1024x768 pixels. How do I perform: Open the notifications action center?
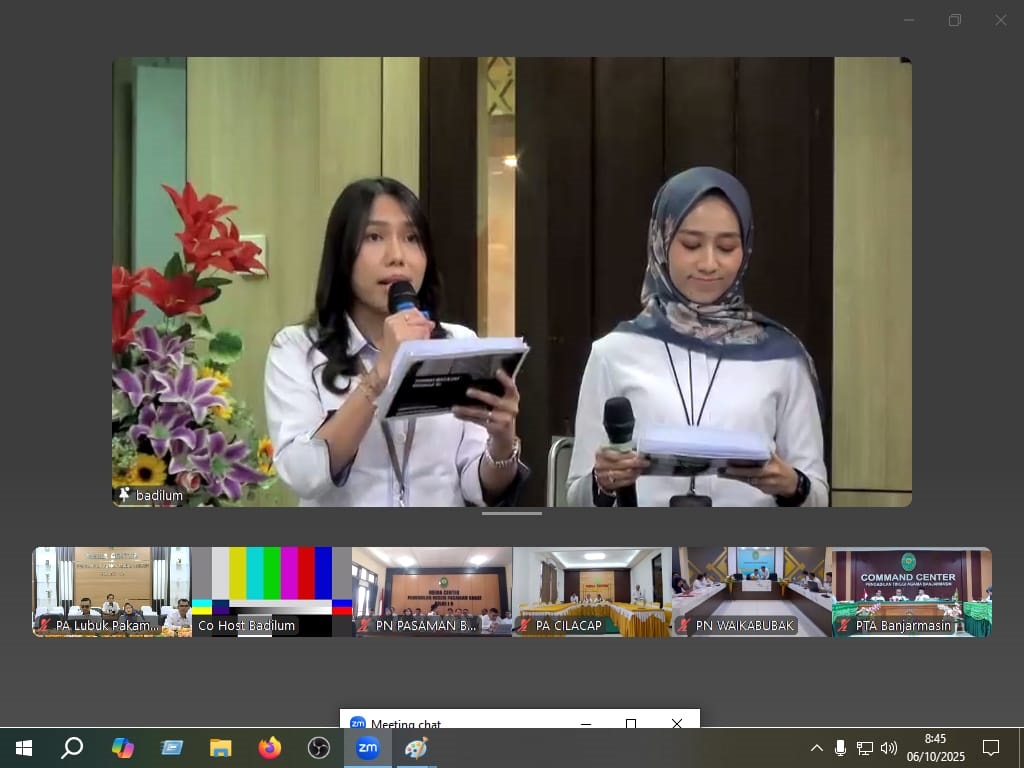point(991,747)
